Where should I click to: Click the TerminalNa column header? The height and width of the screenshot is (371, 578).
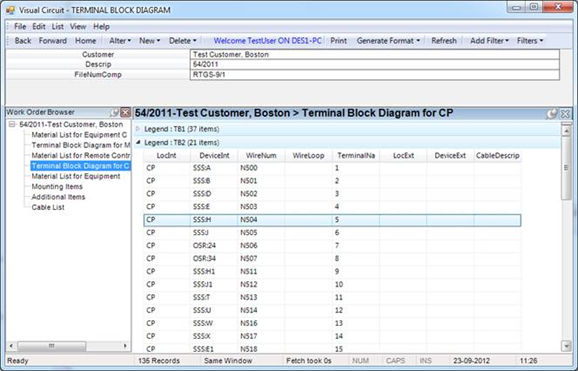(x=356, y=156)
